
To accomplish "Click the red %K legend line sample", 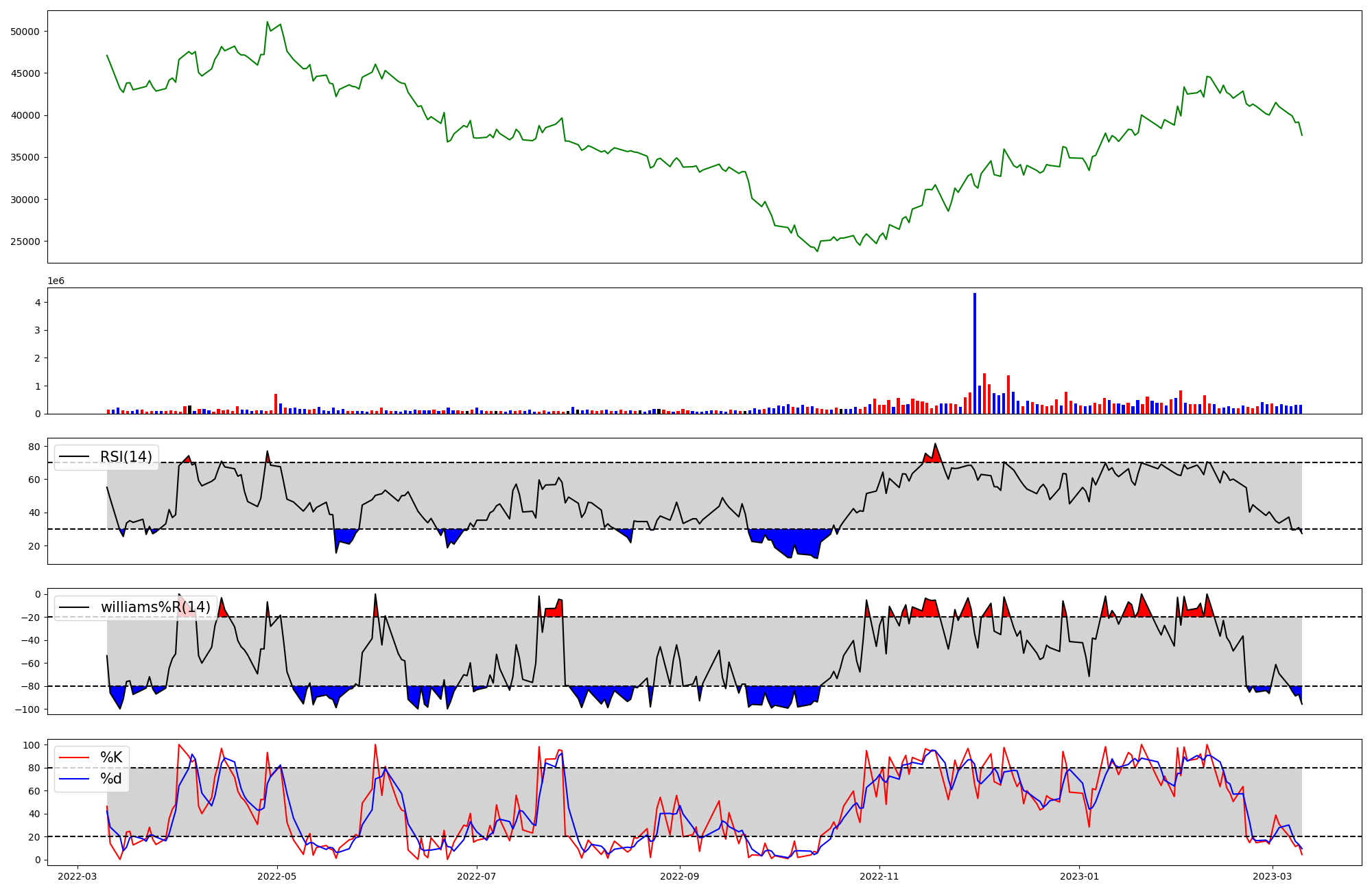I will coord(74,758).
